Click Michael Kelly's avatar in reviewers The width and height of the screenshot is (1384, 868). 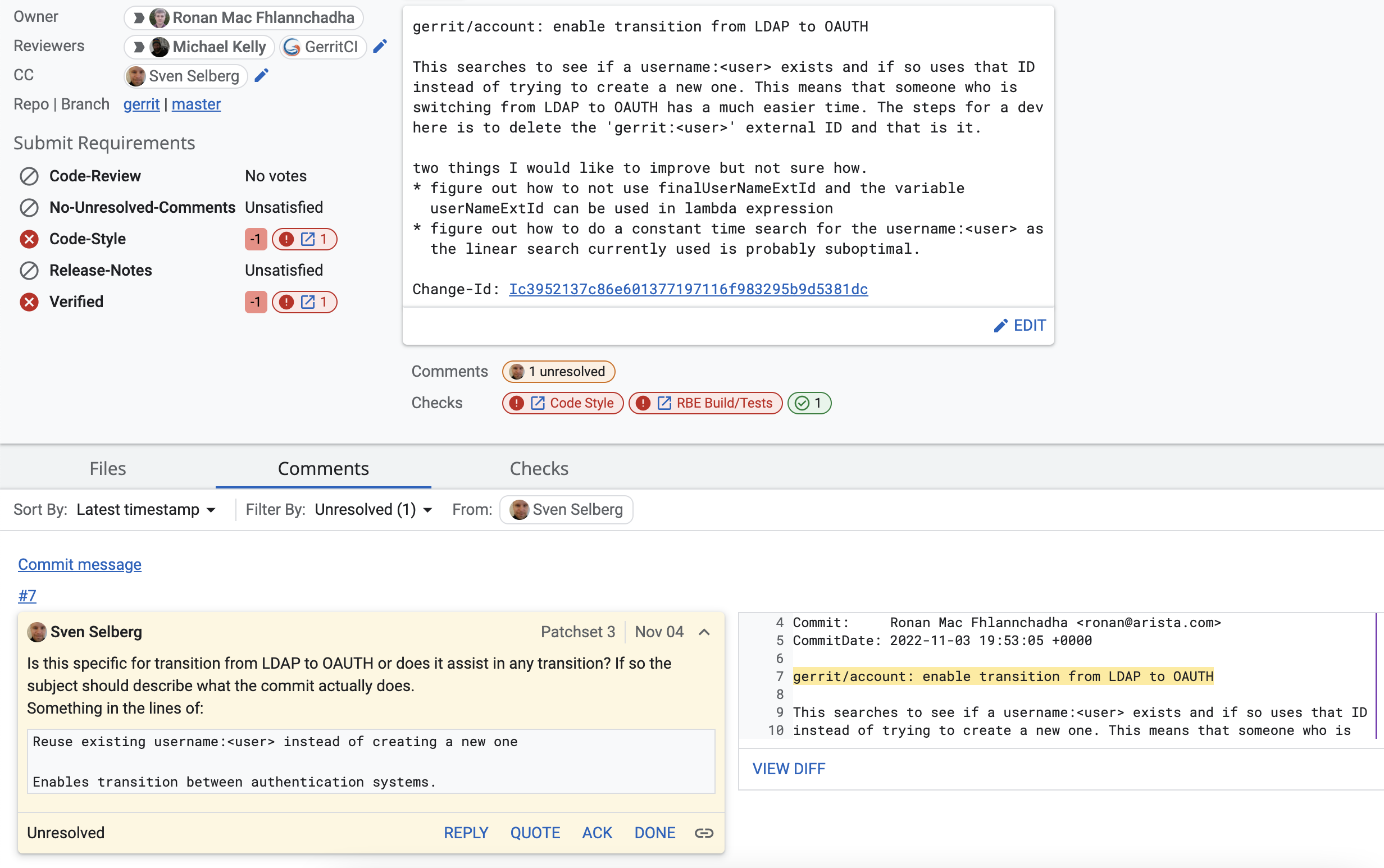click(159, 47)
